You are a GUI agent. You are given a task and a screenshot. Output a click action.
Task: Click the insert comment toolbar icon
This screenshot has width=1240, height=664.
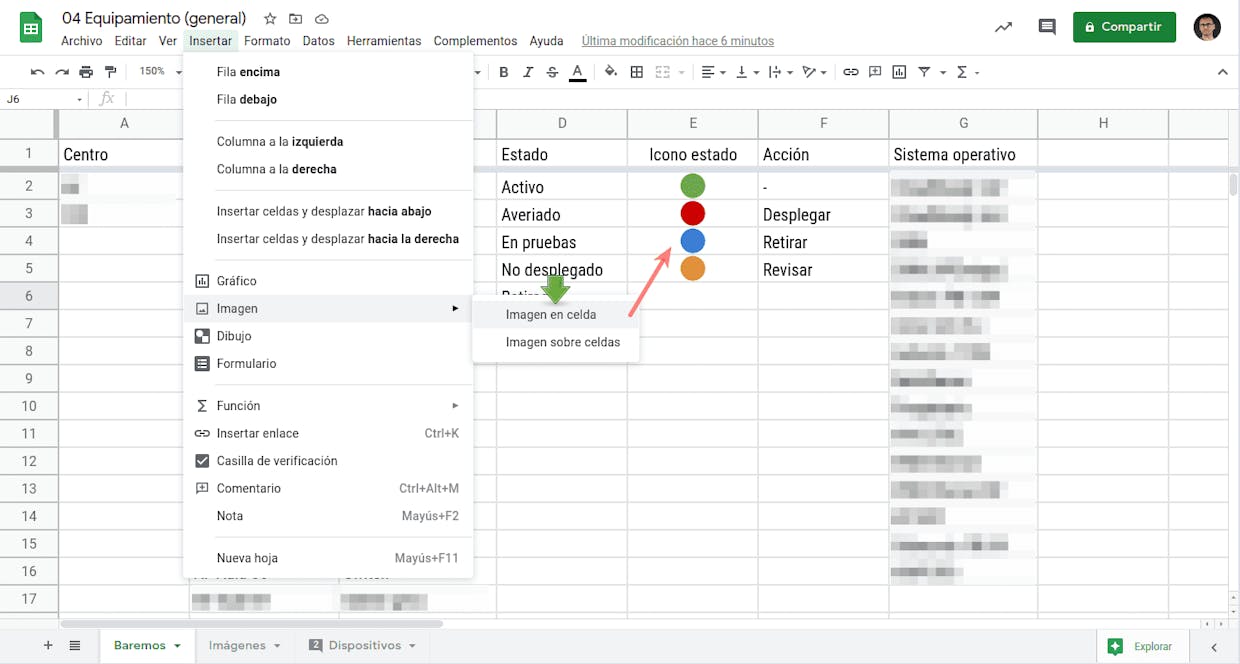point(875,72)
